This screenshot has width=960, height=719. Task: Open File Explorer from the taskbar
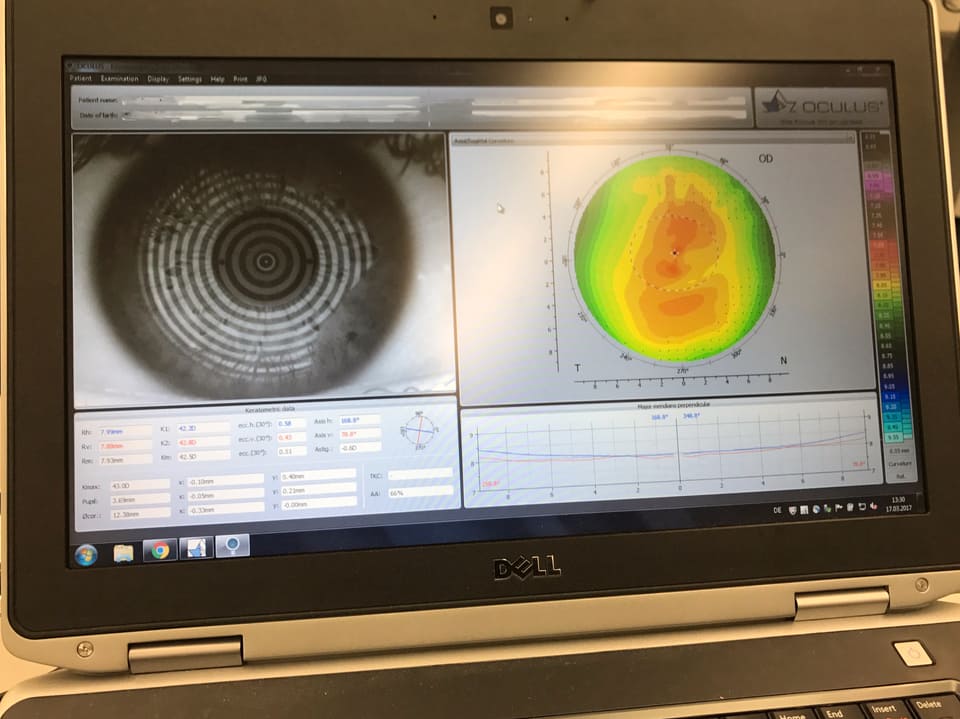(123, 553)
